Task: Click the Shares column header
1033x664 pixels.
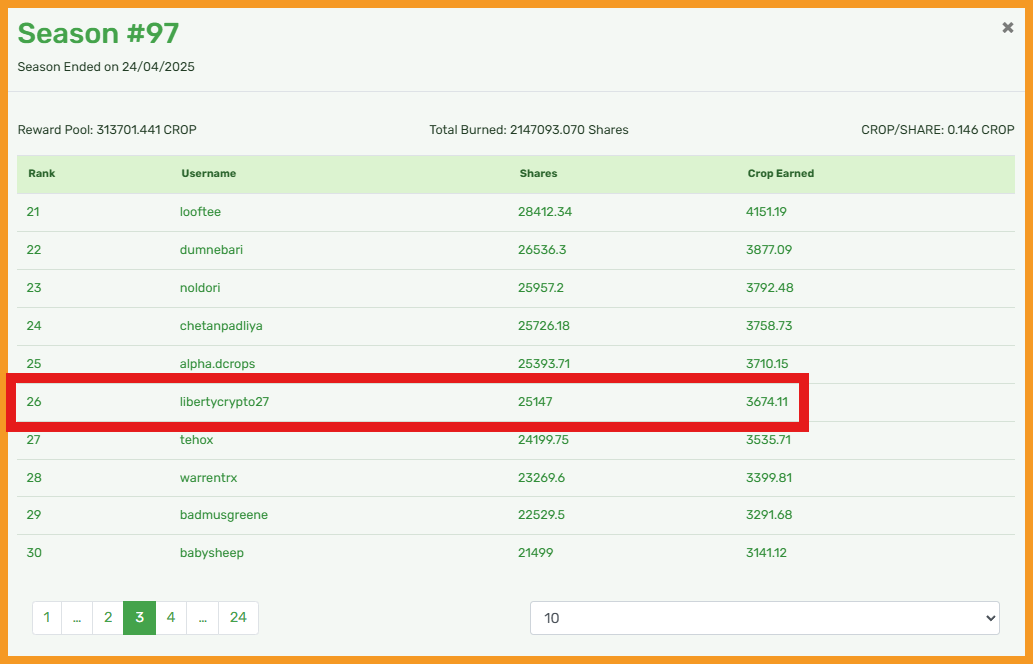Action: (x=538, y=174)
